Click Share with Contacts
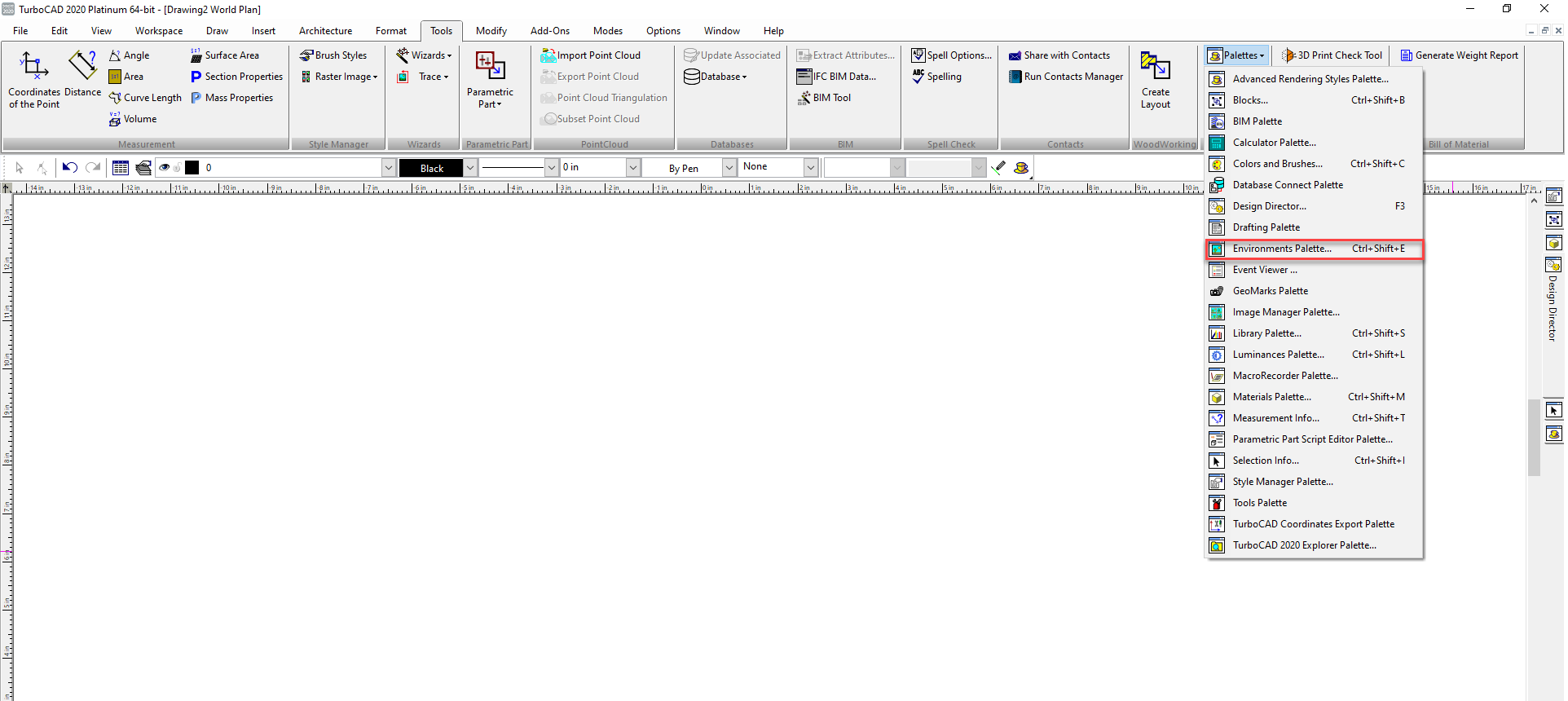Screen dimensions: 1568x701 coord(1059,55)
